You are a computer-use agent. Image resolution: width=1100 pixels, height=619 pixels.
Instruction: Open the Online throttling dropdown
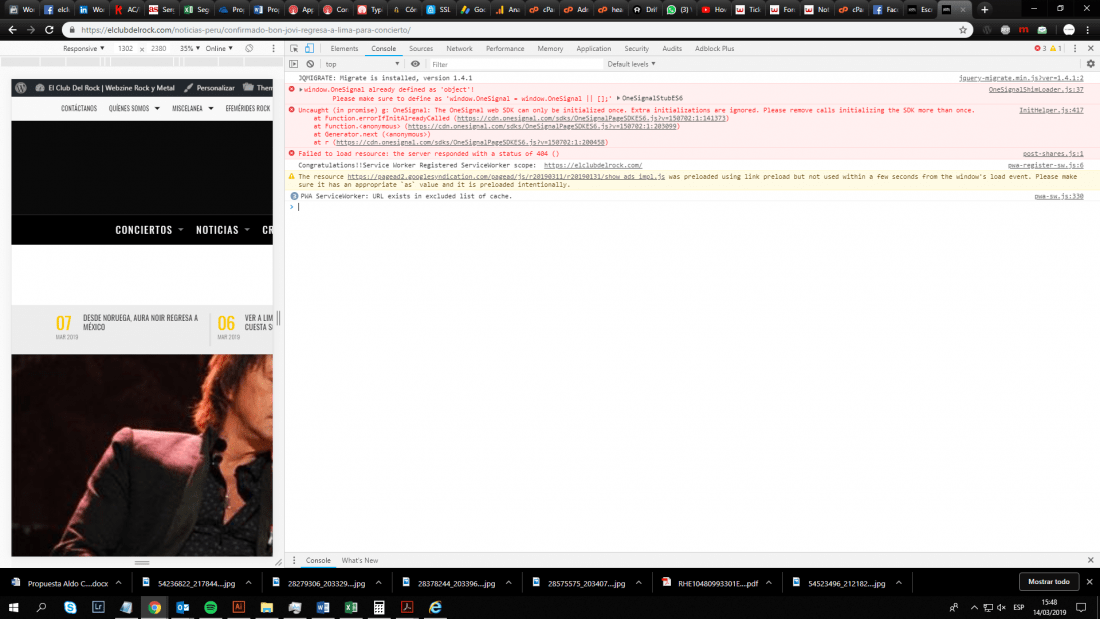(219, 48)
